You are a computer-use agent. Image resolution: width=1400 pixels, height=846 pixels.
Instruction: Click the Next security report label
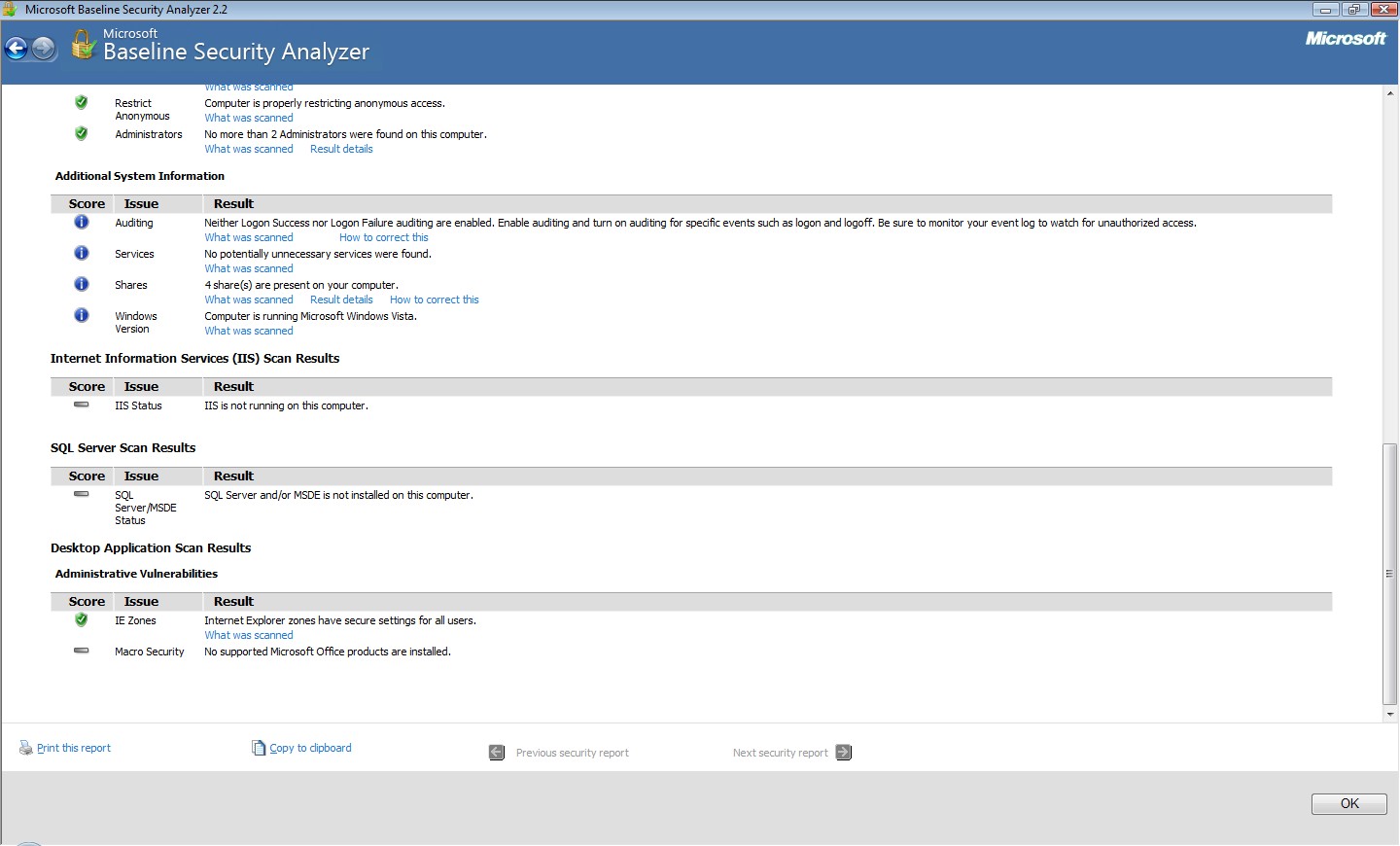(781, 753)
